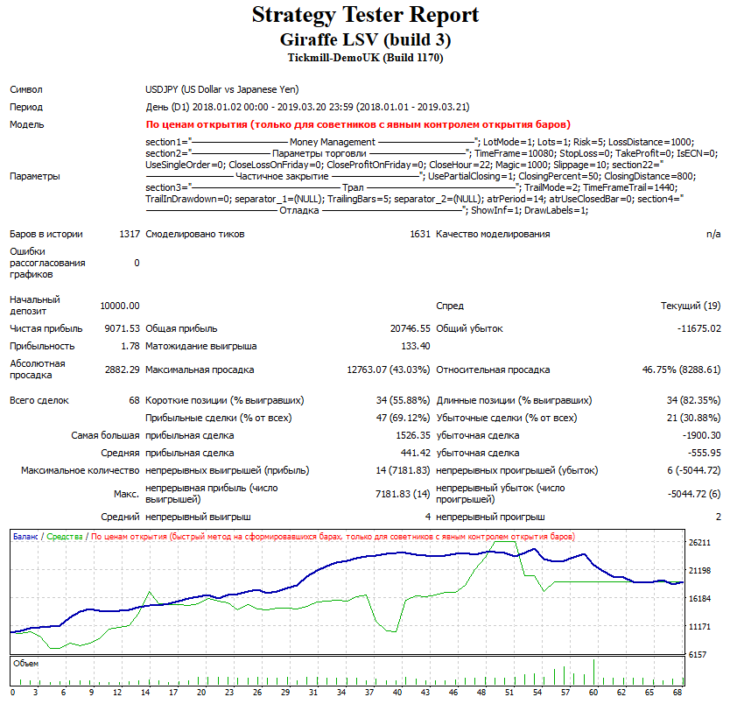730x704 pixels.
Task: Click consecutive wins '14 (7181.83)'
Action: (x=403, y=470)
